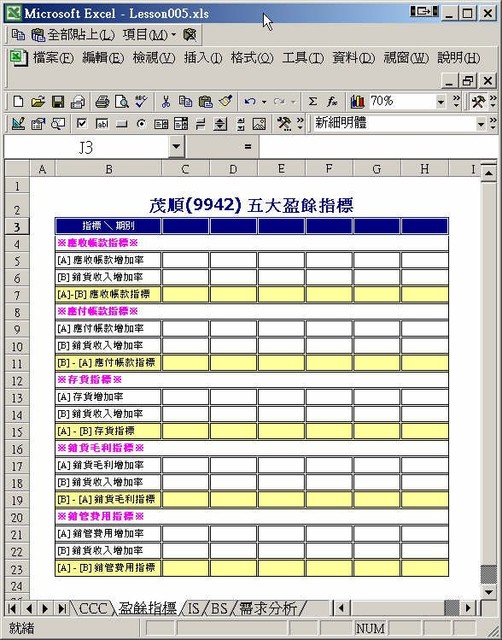Select the Text Box control

point(102,123)
